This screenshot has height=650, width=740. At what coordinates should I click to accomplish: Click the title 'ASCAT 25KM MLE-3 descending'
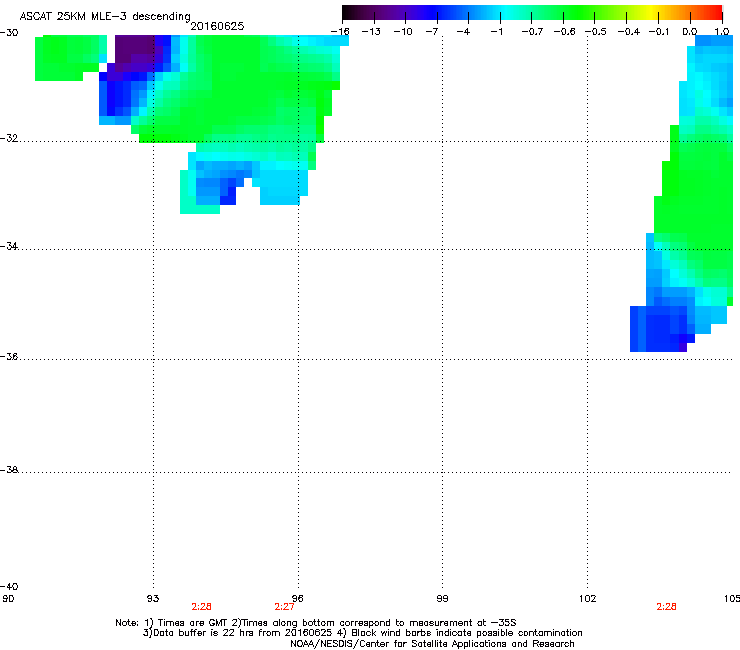click(105, 16)
